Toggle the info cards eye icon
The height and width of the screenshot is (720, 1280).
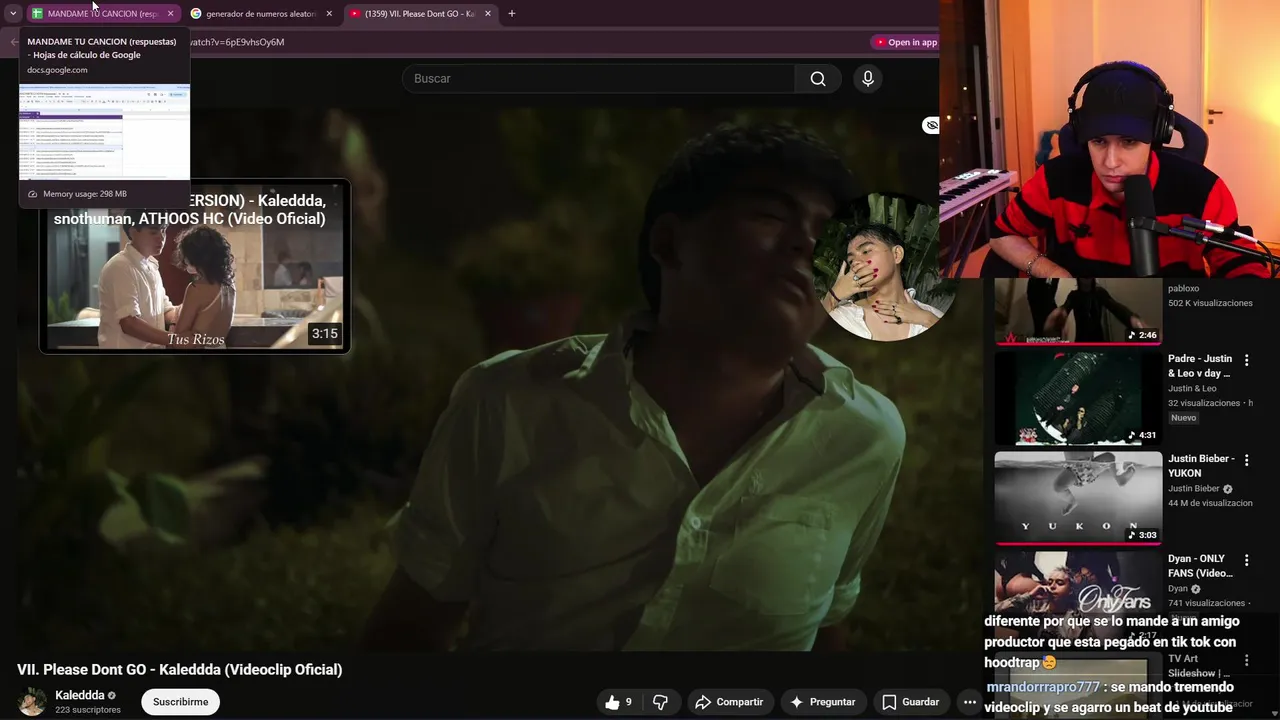(x=931, y=125)
